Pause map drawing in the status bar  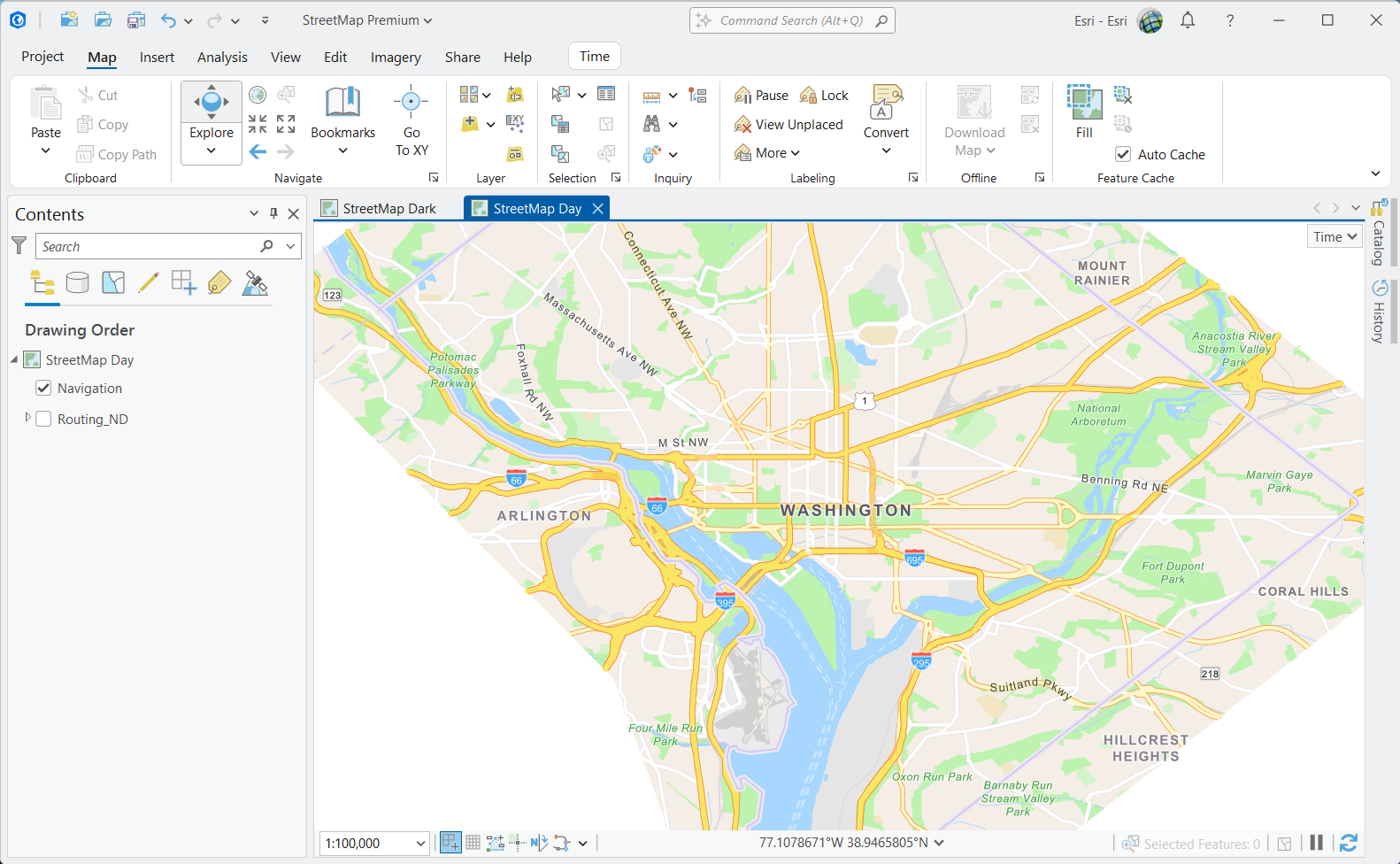click(1316, 843)
